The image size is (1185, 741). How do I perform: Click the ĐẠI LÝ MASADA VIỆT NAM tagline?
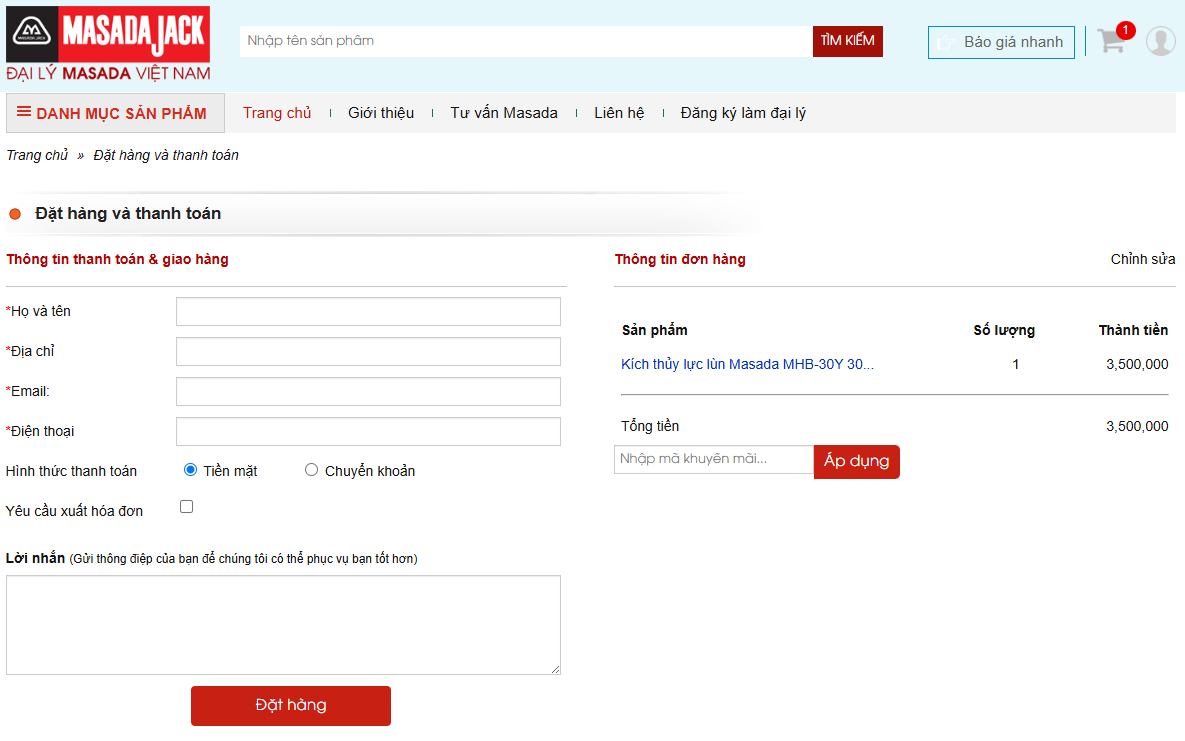108,73
